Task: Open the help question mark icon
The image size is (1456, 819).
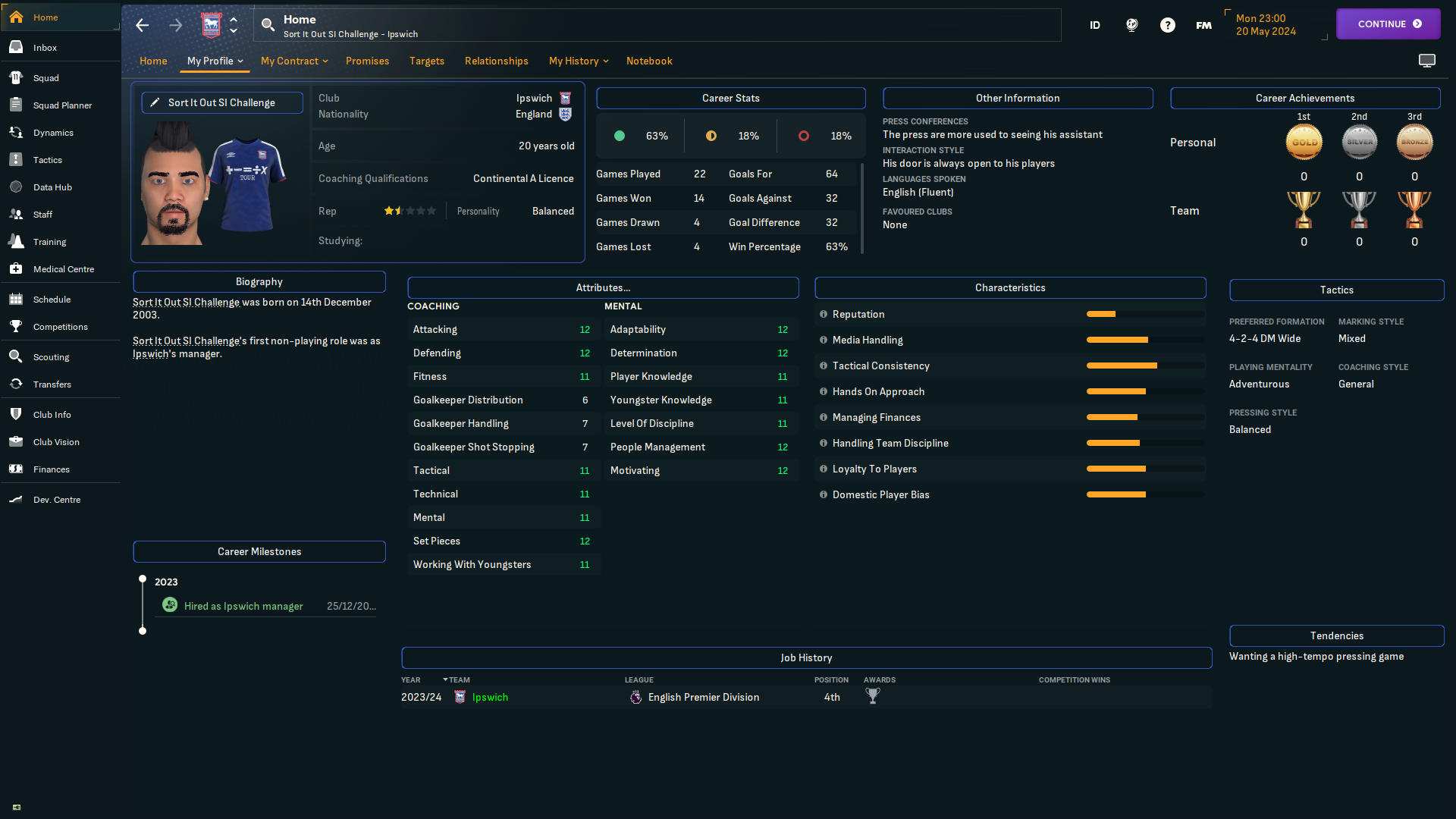Action: (x=1168, y=25)
